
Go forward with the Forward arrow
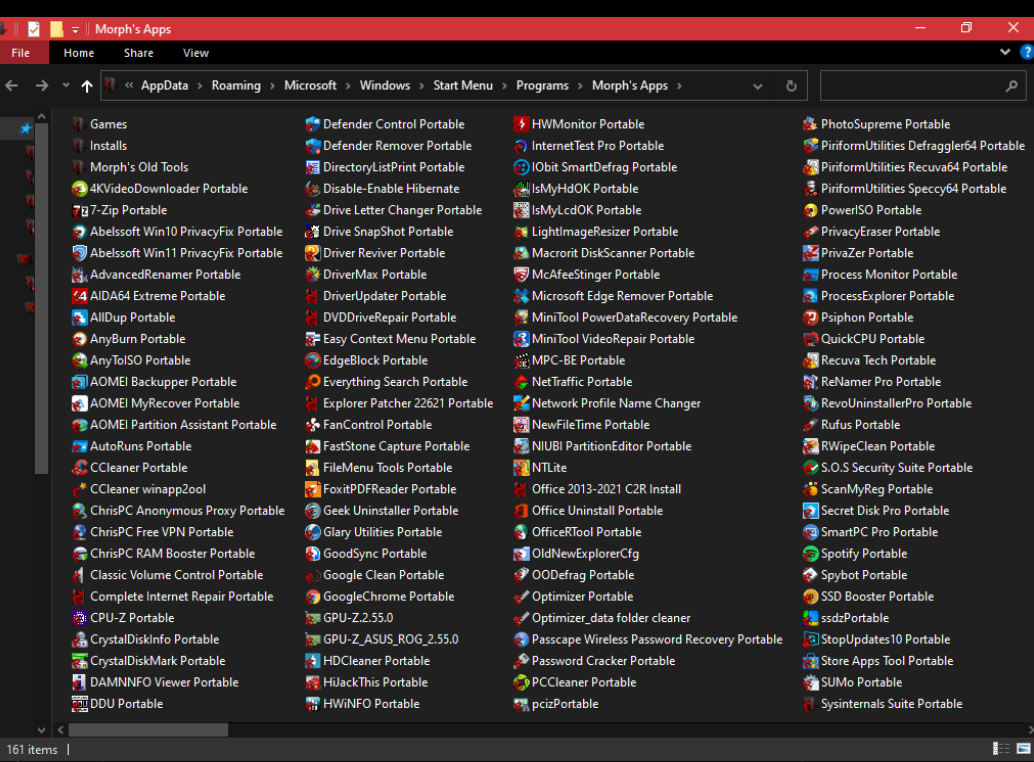pos(42,86)
